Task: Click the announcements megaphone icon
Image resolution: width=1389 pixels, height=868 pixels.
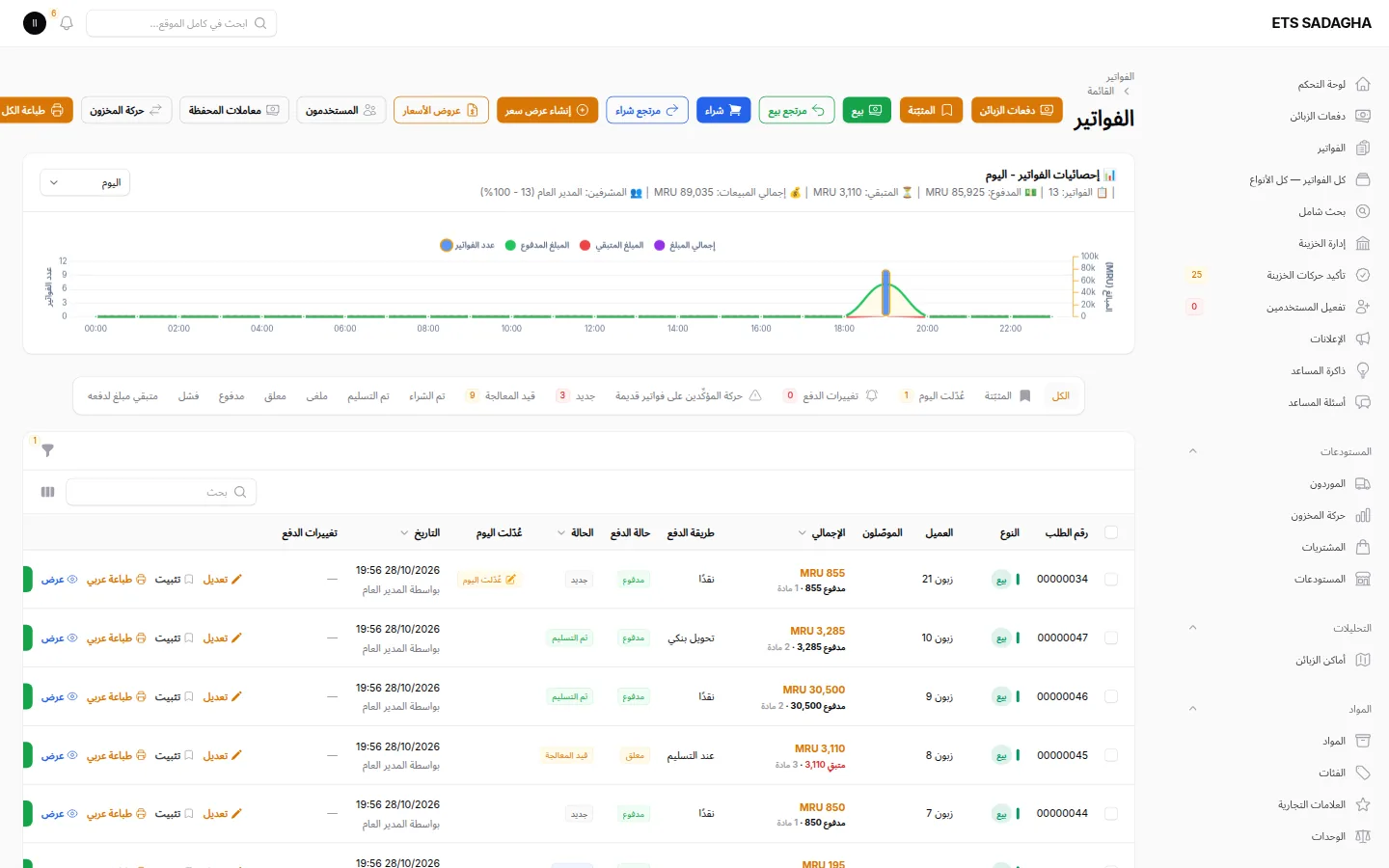Action: [1363, 339]
